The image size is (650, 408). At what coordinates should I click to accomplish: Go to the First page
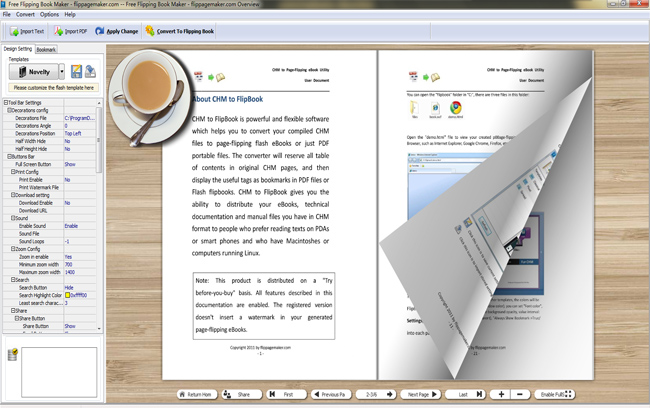click(x=286, y=394)
